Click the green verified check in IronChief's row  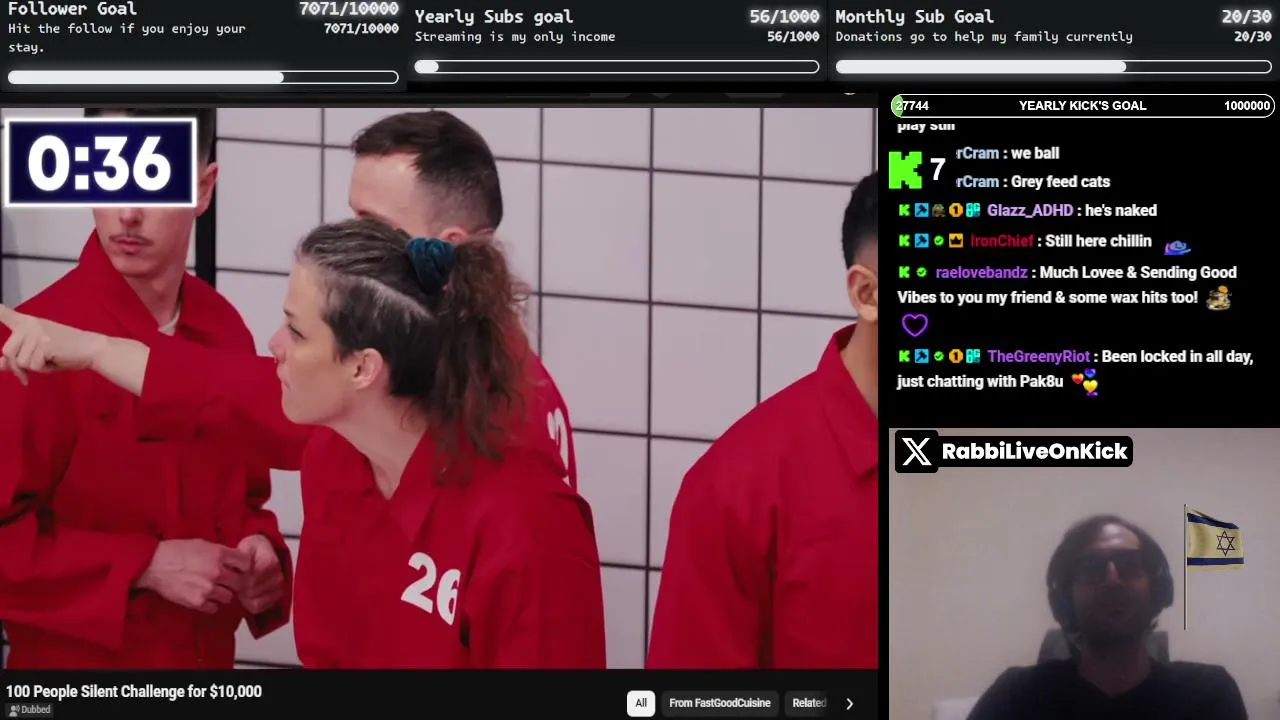point(938,241)
